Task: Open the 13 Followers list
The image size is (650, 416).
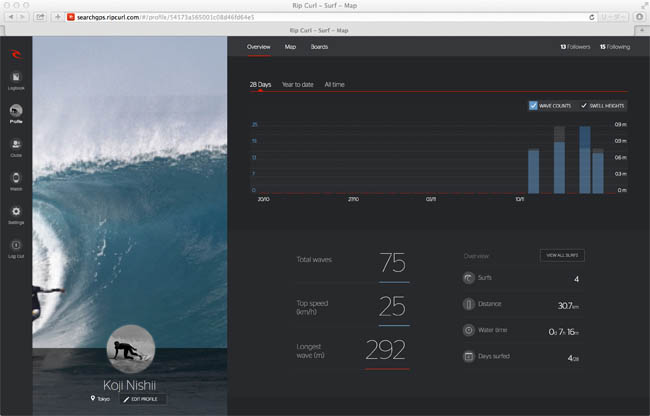Action: 575,47
